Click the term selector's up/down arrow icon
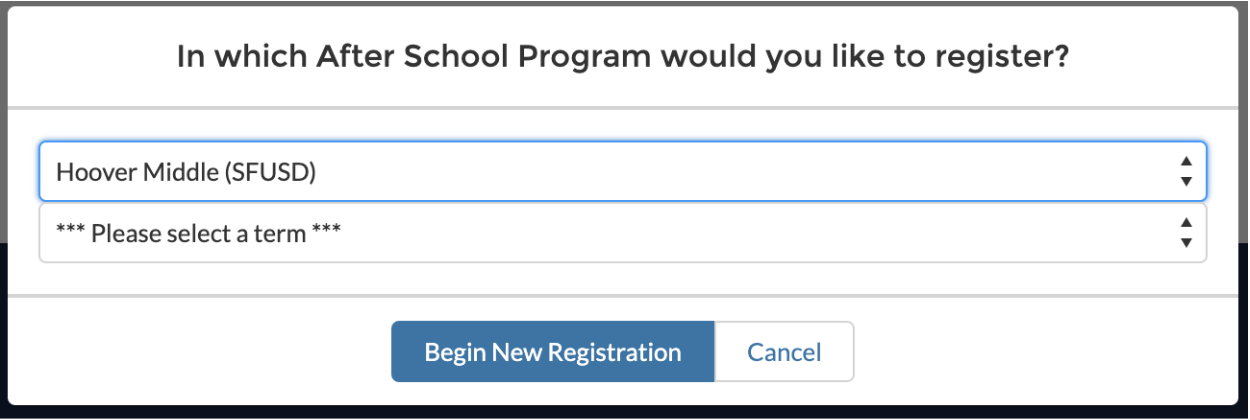This screenshot has height=420, width=1250. pyautogui.click(x=1186, y=233)
